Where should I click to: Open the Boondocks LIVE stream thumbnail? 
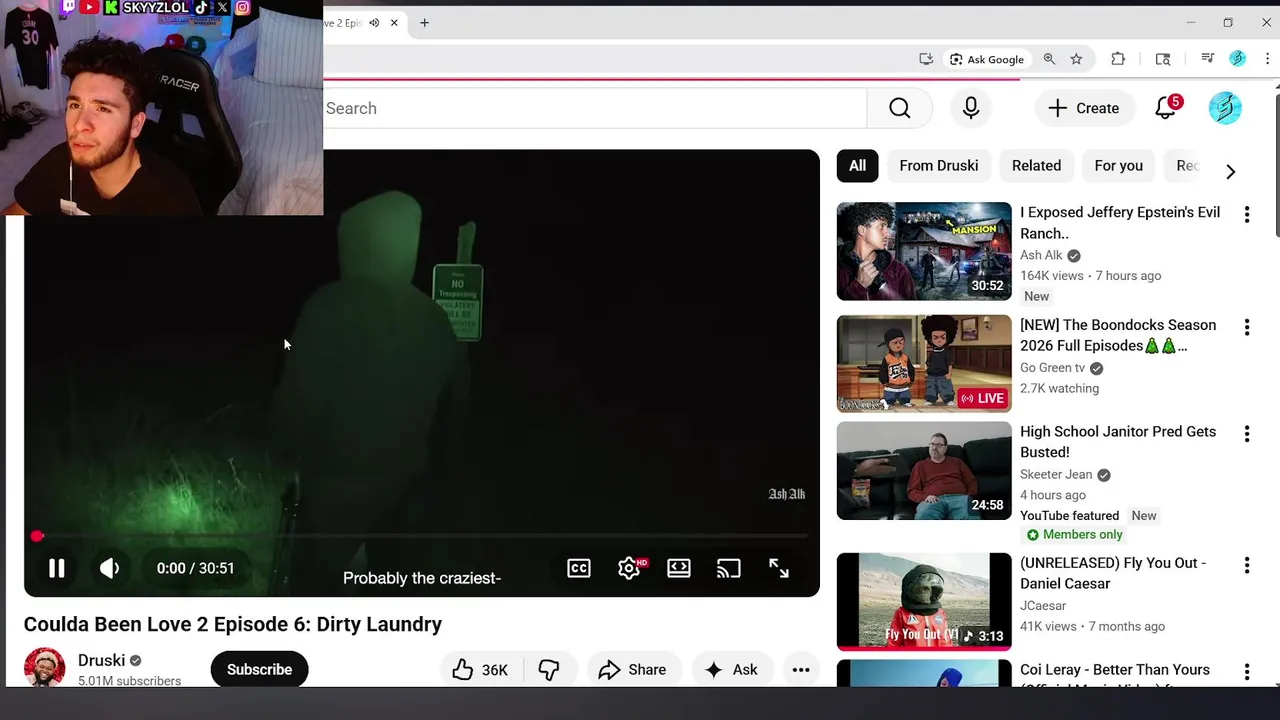point(924,364)
